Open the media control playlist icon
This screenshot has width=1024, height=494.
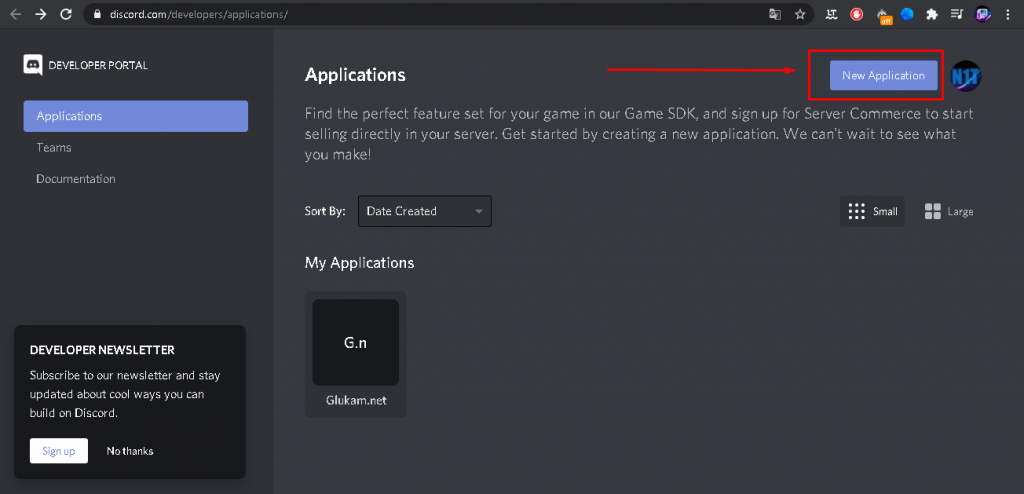tap(957, 14)
